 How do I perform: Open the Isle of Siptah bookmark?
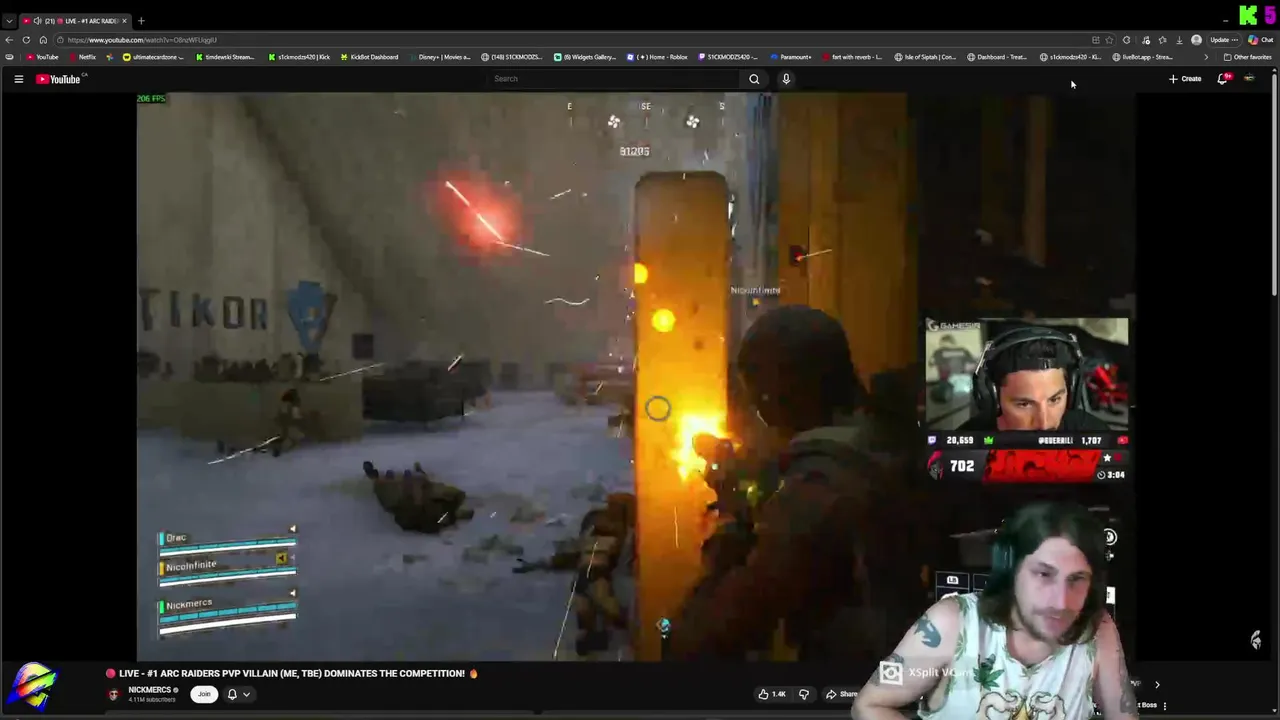click(926, 57)
